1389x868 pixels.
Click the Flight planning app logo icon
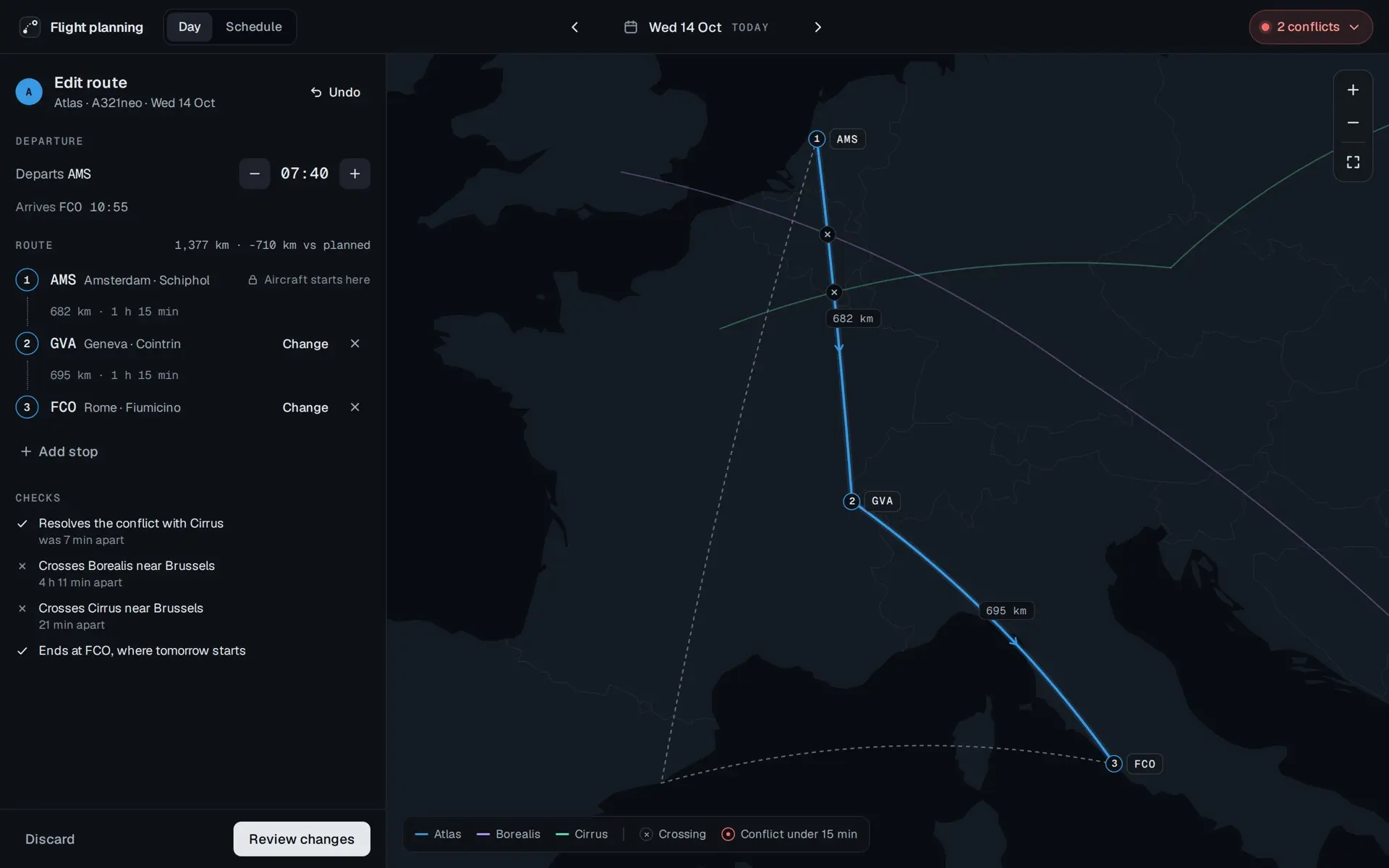tap(30, 27)
